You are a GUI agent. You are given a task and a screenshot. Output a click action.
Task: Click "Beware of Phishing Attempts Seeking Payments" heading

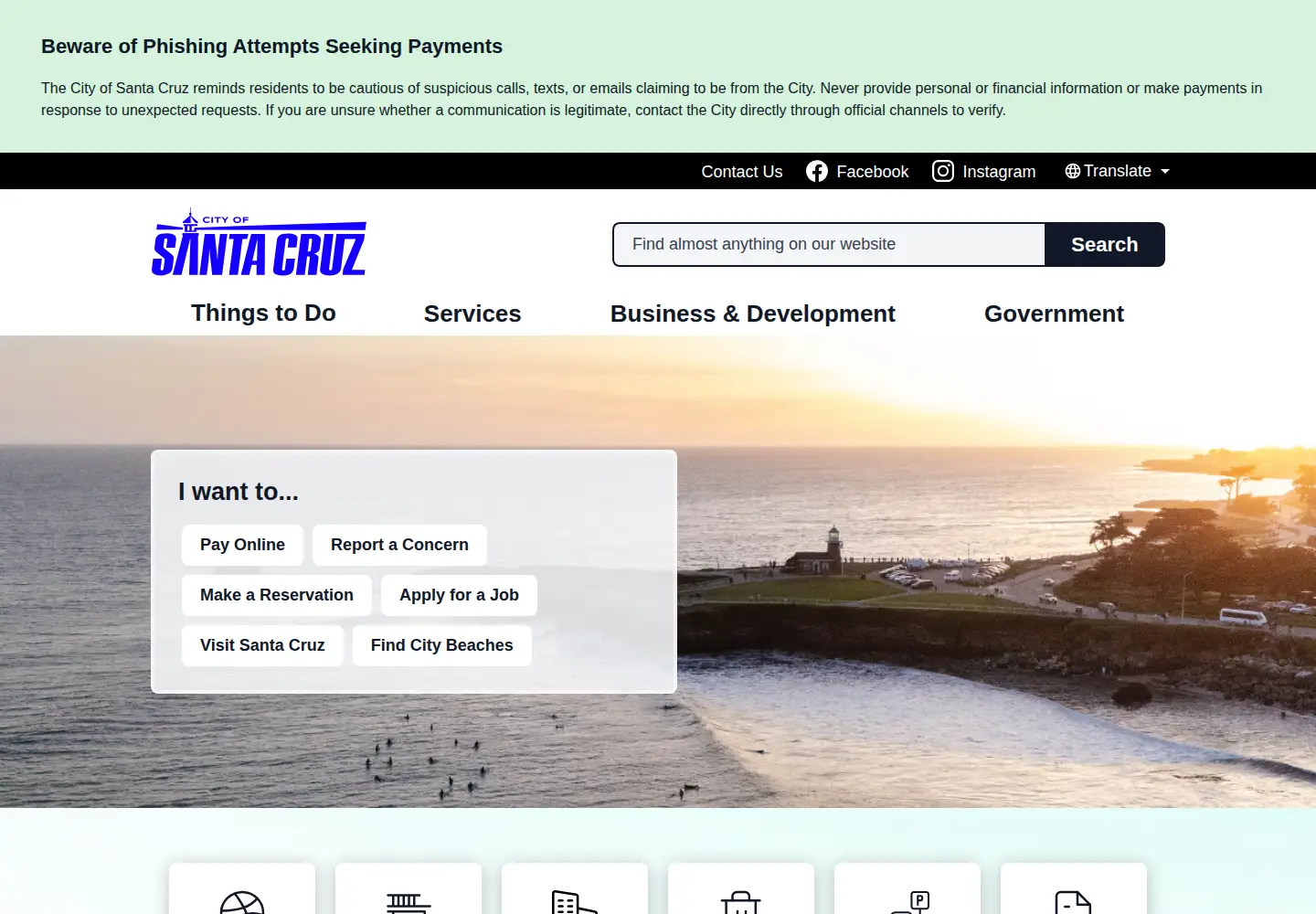coord(271,47)
